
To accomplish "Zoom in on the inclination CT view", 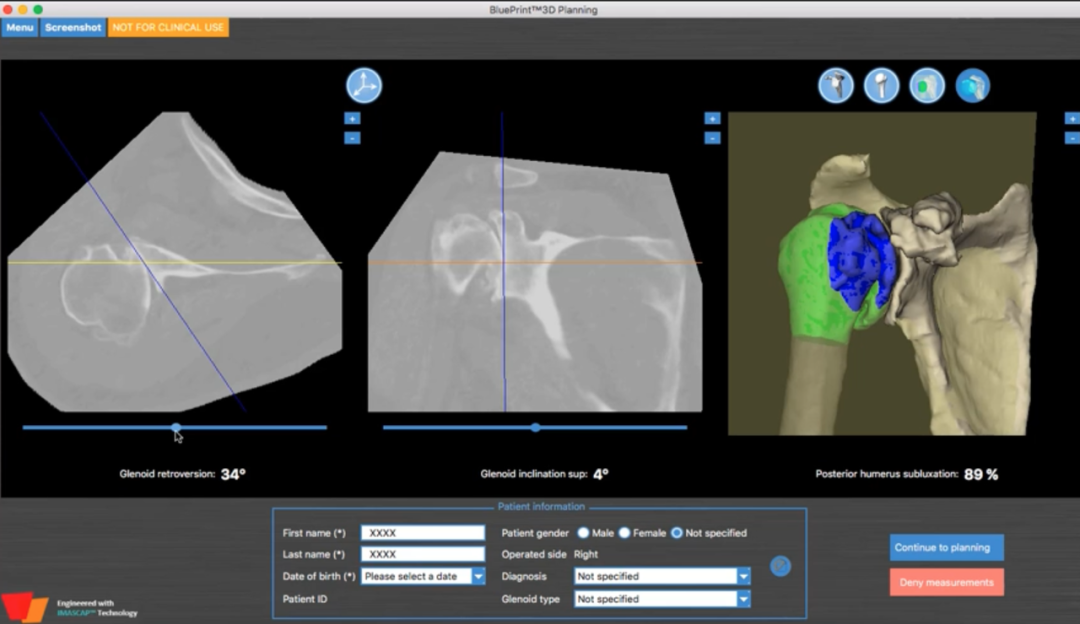I will (712, 118).
